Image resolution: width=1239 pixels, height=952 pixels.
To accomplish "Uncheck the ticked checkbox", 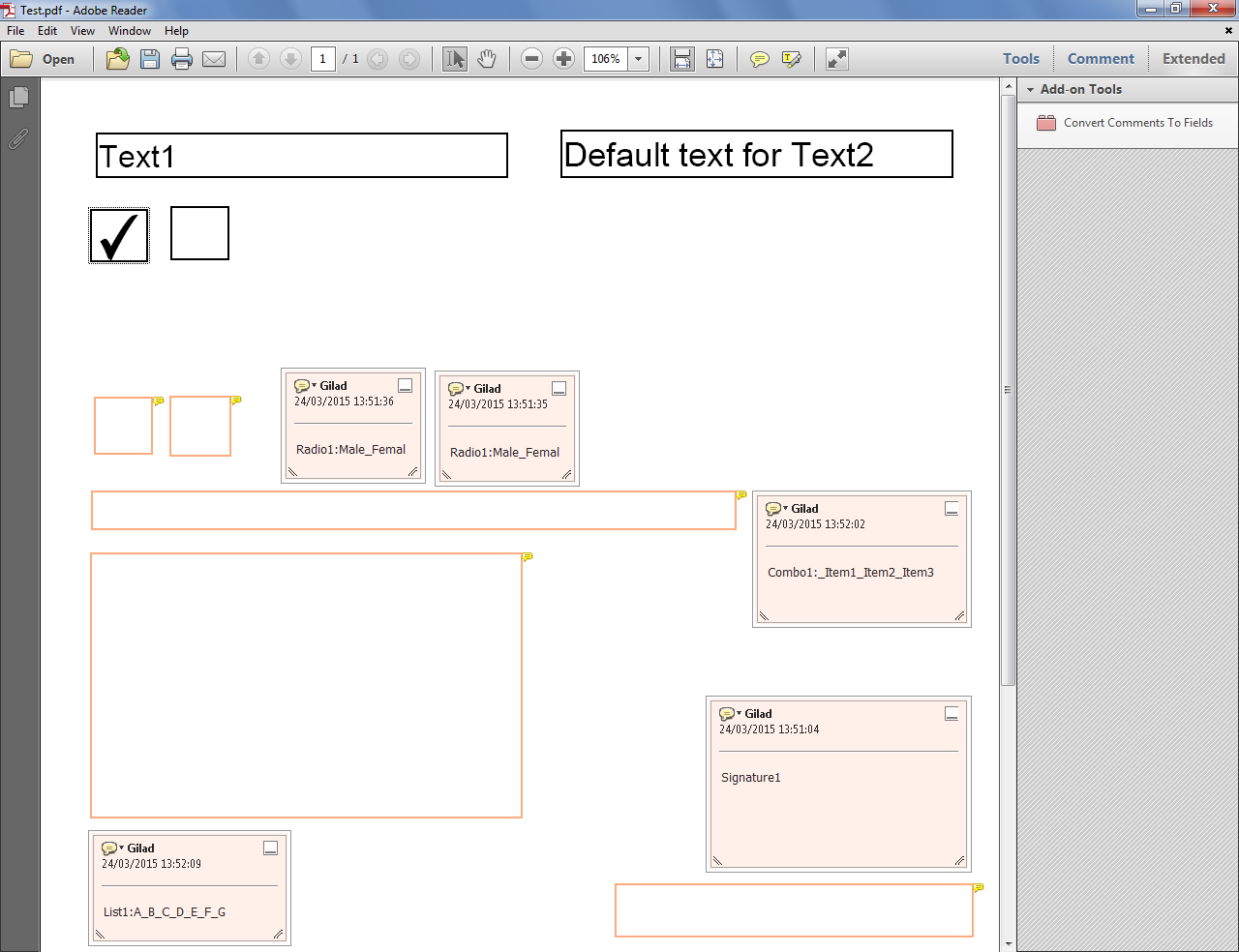I will [x=119, y=235].
